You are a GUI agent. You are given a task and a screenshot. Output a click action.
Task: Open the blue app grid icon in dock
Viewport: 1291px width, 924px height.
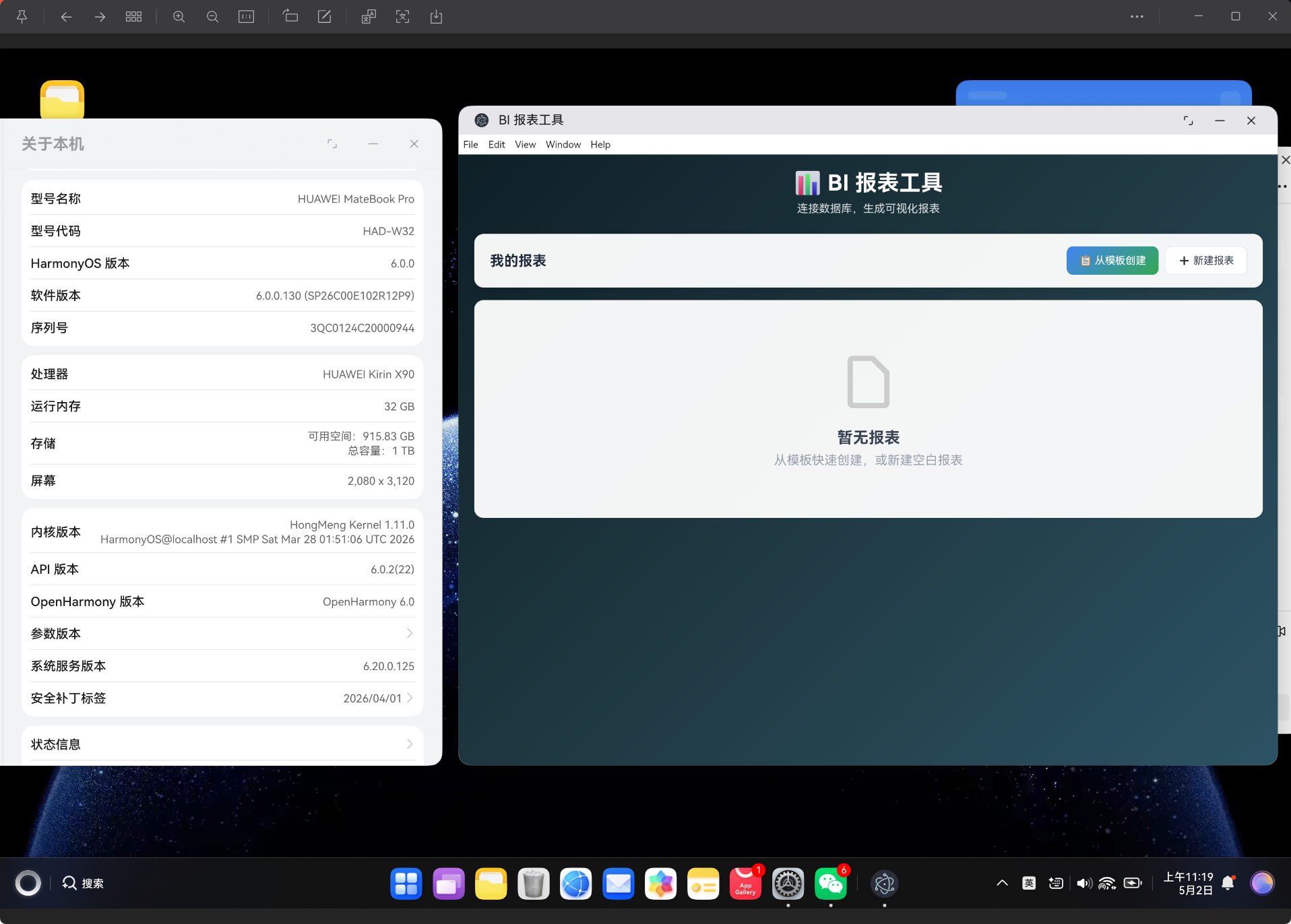point(406,884)
